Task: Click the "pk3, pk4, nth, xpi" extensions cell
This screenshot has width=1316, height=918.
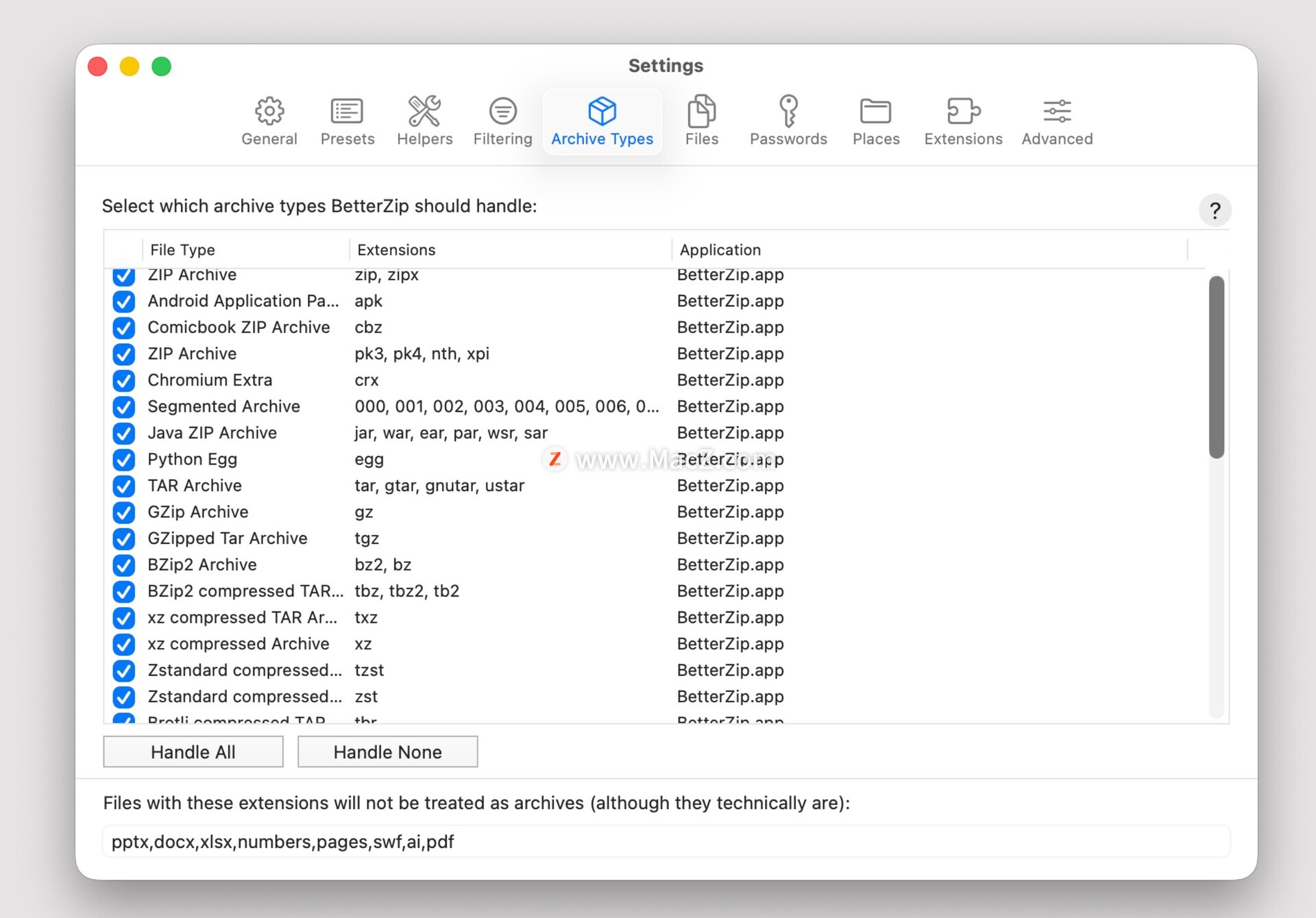Action: click(422, 353)
